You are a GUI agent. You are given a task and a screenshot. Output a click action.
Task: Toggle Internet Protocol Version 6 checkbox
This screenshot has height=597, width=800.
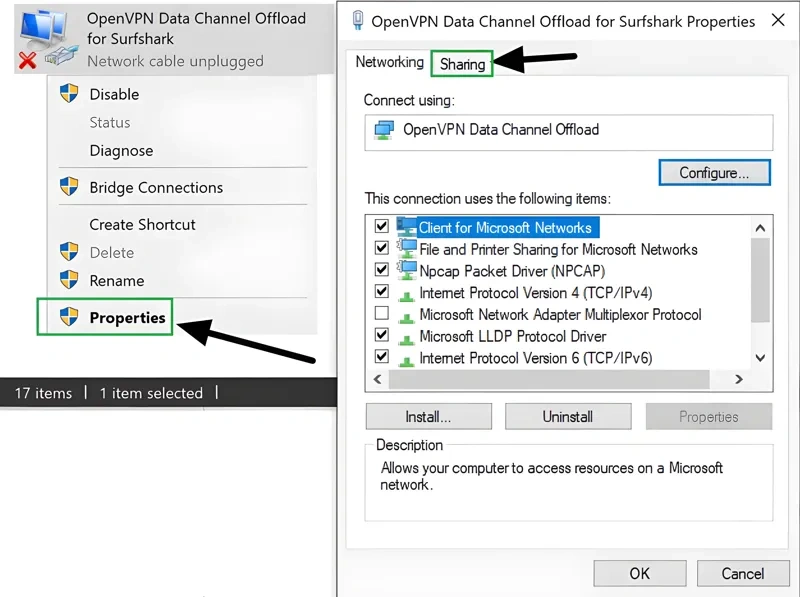click(x=382, y=356)
